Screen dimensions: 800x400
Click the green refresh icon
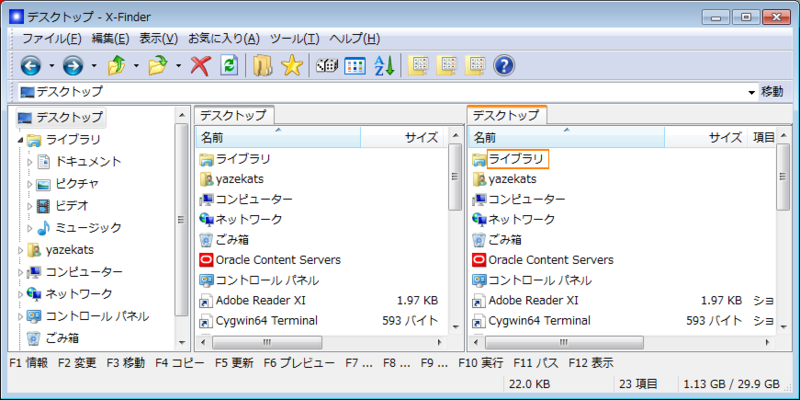click(229, 66)
